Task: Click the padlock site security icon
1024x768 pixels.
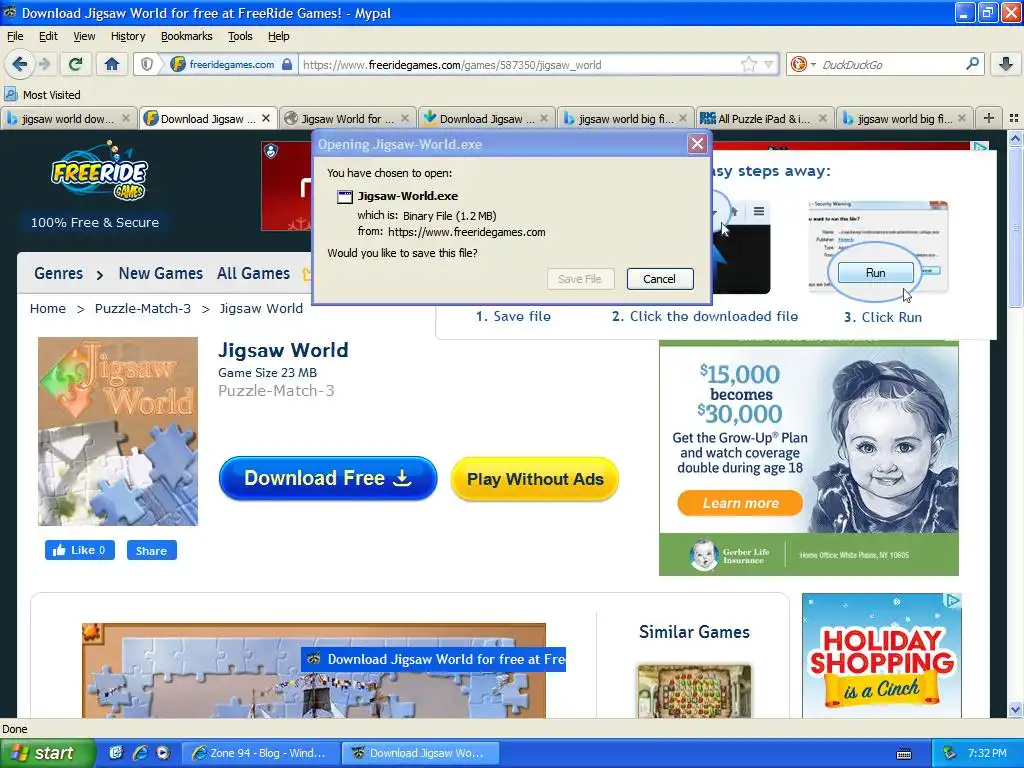Action: (x=287, y=65)
